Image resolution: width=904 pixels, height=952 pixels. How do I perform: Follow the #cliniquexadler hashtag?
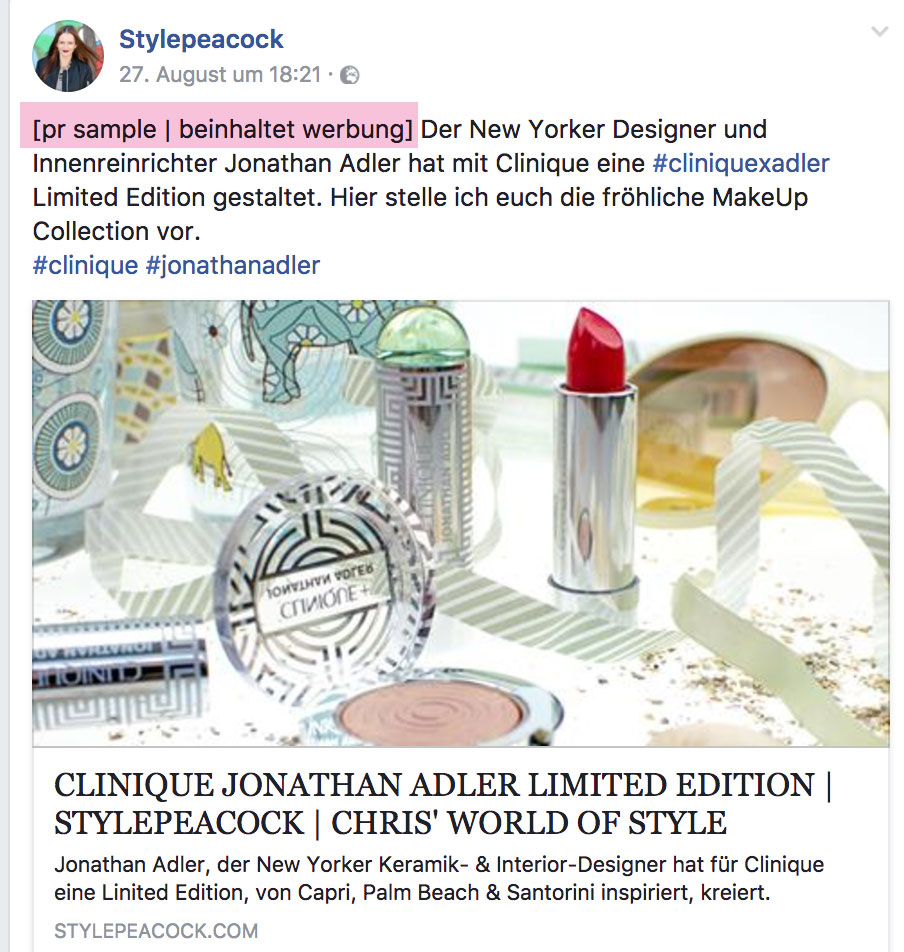(741, 163)
